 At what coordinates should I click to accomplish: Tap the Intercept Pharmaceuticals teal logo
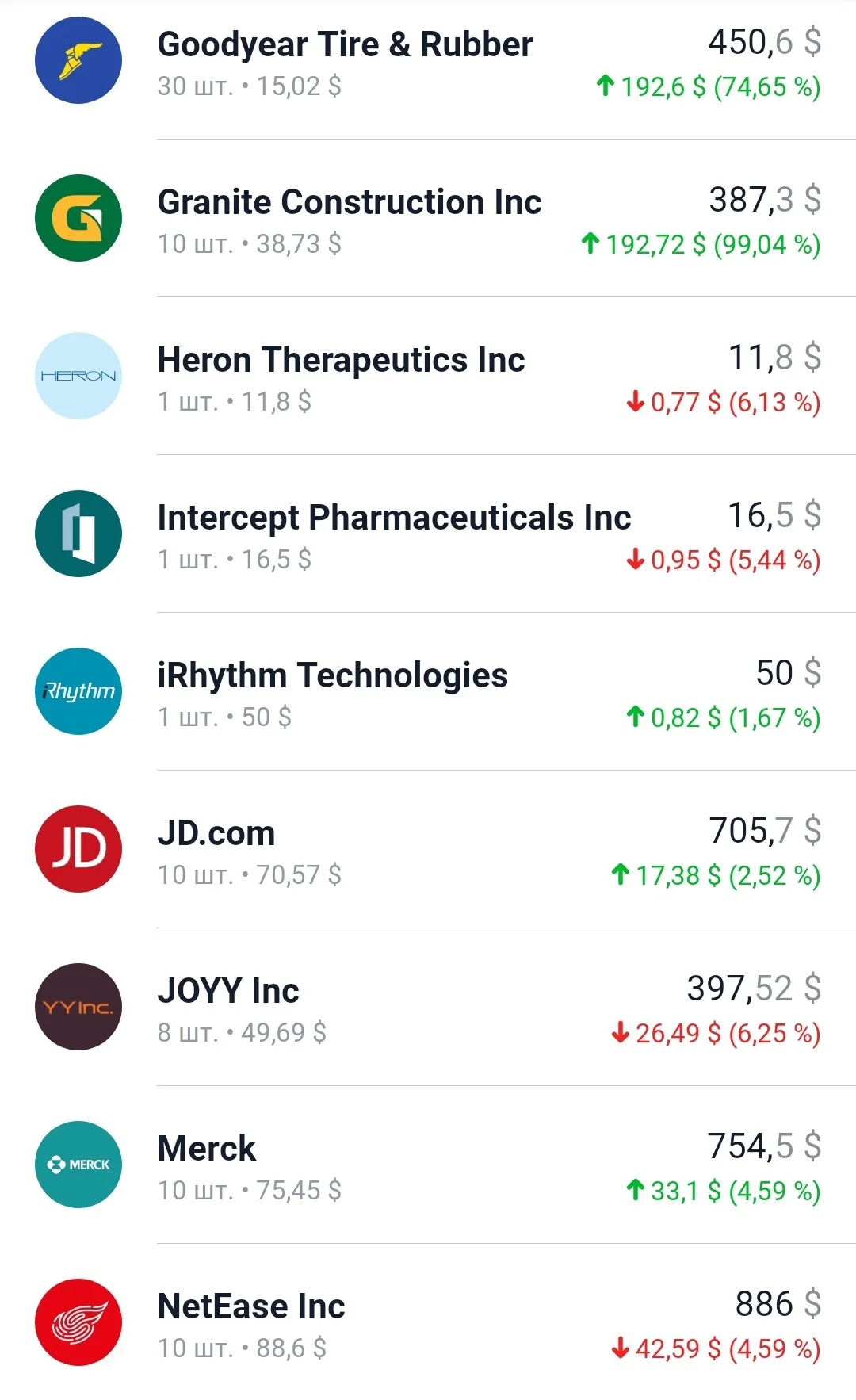coord(78,534)
